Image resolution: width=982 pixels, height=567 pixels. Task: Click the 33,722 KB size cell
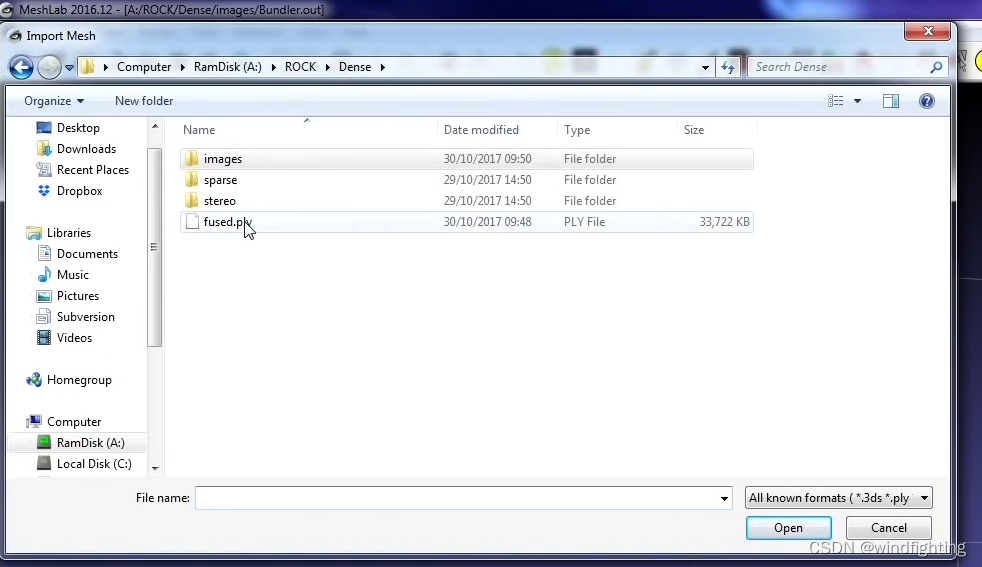[x=724, y=222]
